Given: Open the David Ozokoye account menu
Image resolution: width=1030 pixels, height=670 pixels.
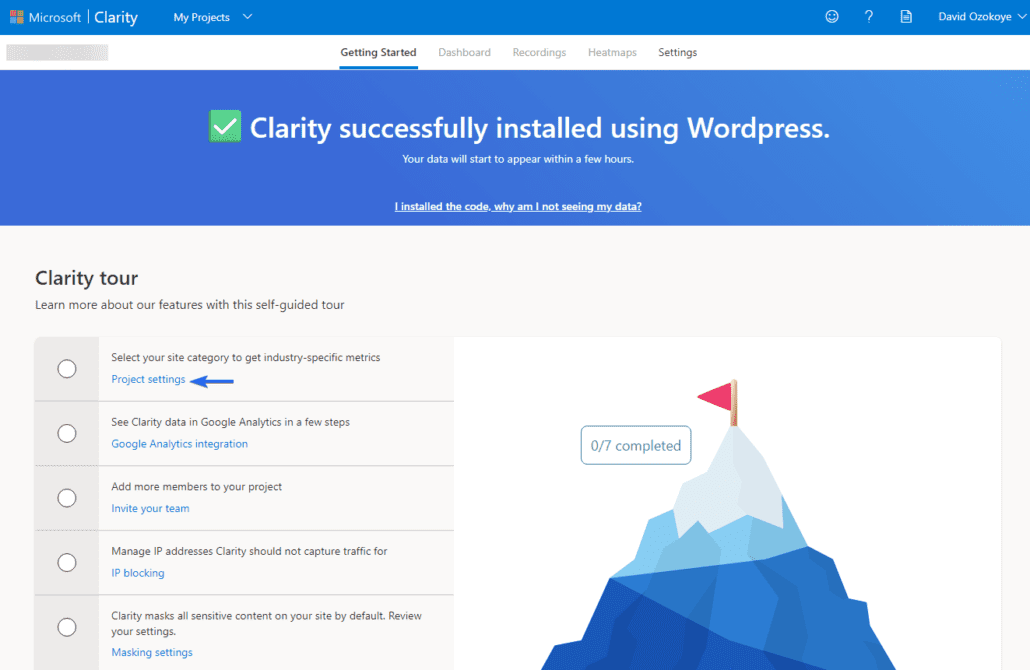Looking at the screenshot, I should [981, 17].
